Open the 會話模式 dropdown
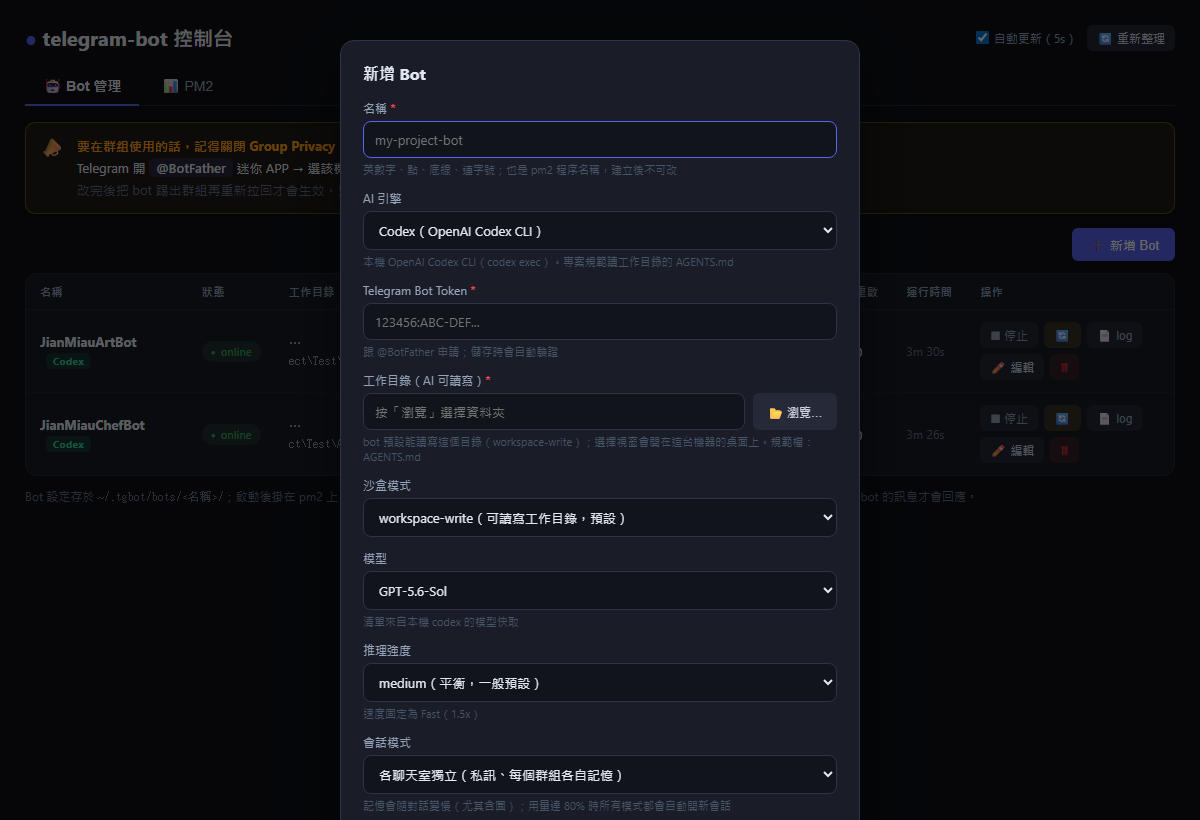1200x820 pixels. [600, 775]
